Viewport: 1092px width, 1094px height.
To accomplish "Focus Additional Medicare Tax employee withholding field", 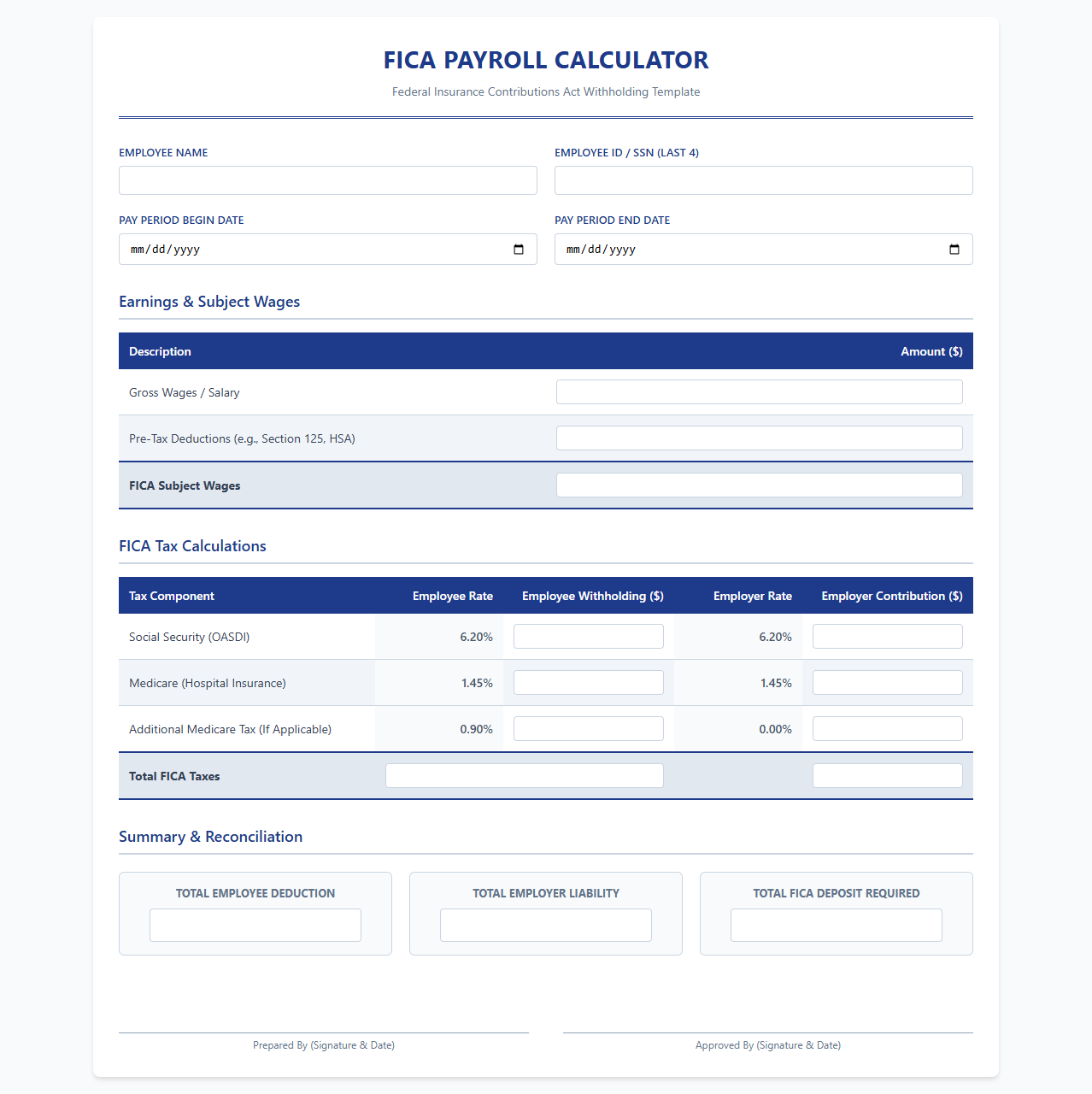I will pos(589,729).
